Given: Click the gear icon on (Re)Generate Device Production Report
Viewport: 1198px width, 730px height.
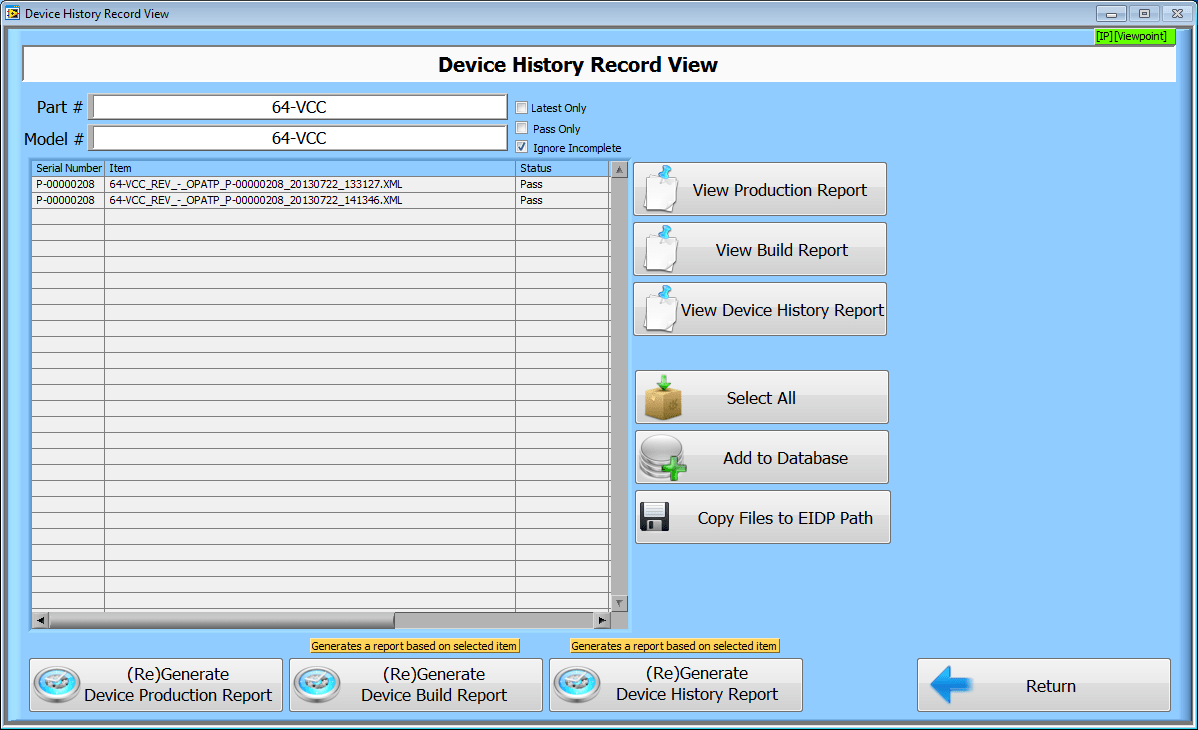Looking at the screenshot, I should (x=57, y=684).
